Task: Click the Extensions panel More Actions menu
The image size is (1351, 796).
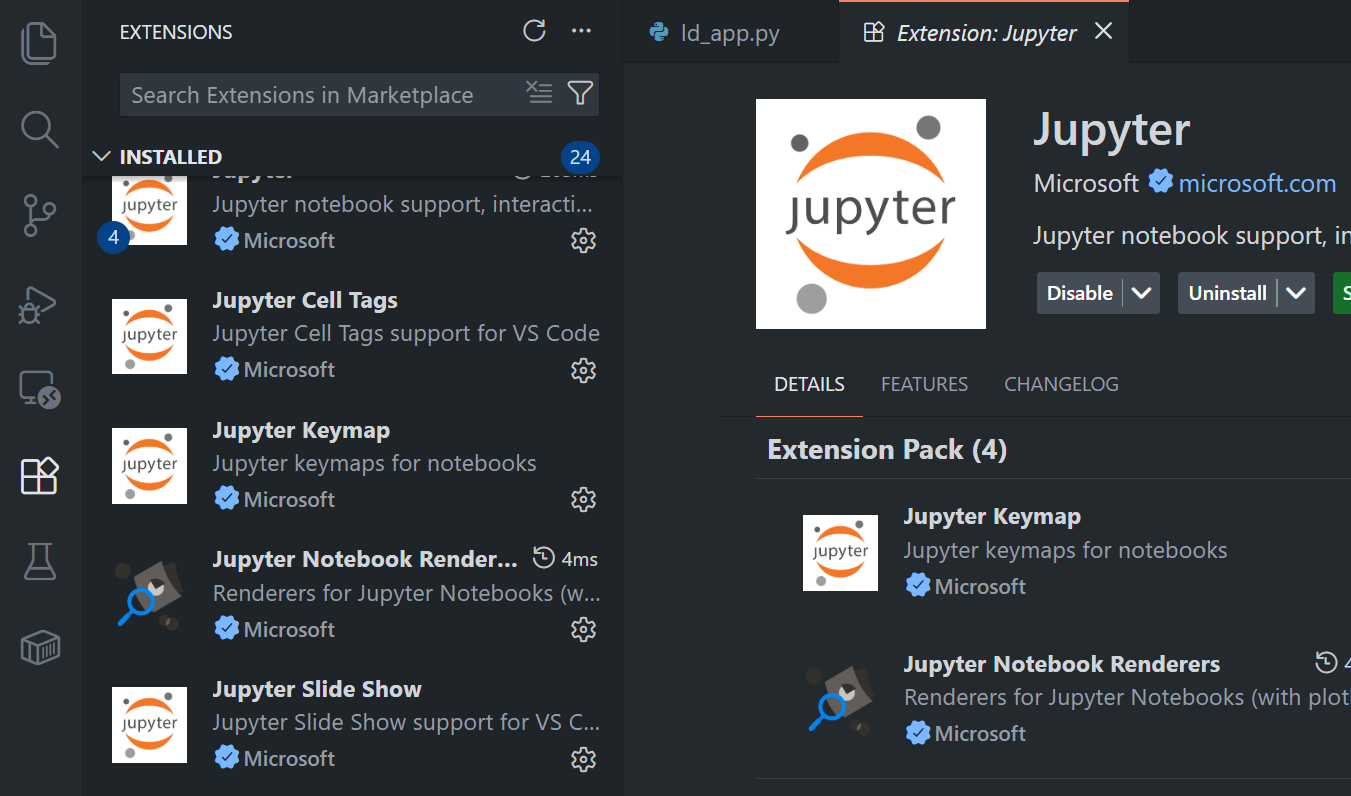Action: pos(582,31)
